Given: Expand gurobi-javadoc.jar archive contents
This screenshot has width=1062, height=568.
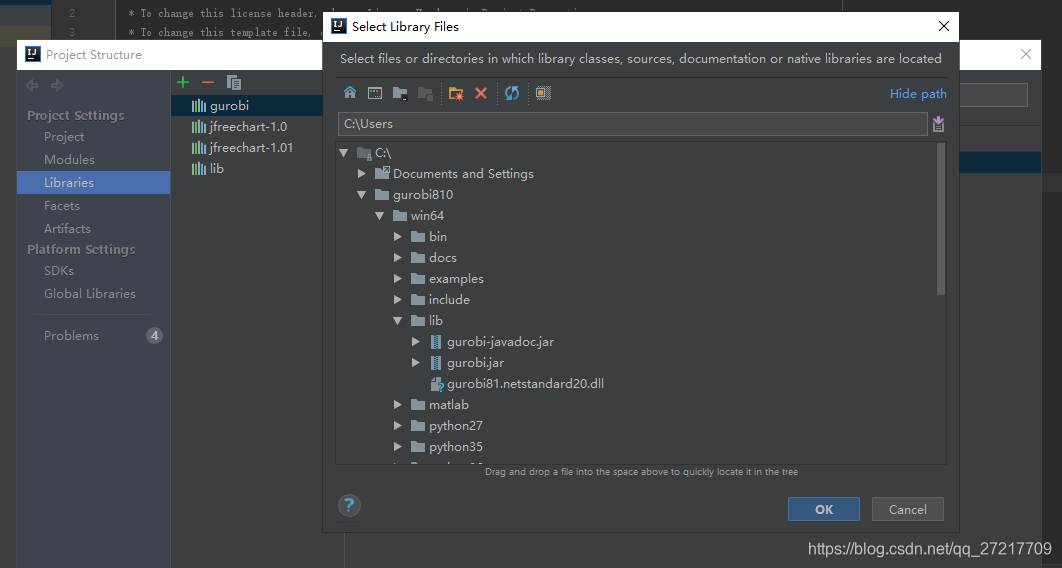Looking at the screenshot, I should click(x=416, y=342).
